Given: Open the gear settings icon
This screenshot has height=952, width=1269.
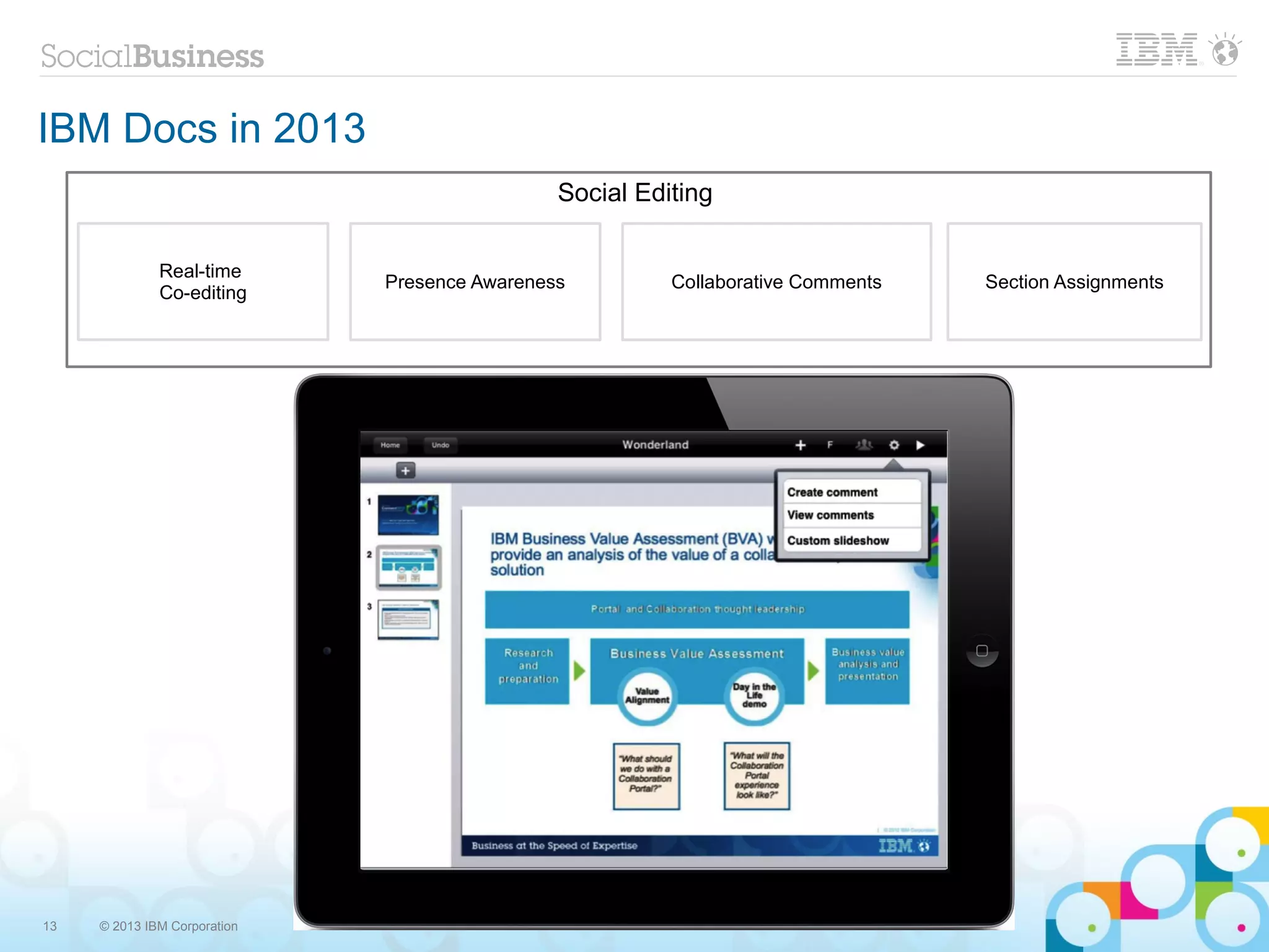Looking at the screenshot, I should 894,445.
